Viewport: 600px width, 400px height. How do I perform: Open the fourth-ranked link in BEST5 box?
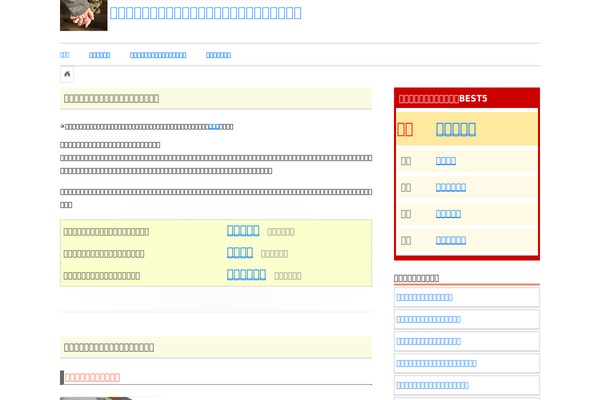[448, 214]
